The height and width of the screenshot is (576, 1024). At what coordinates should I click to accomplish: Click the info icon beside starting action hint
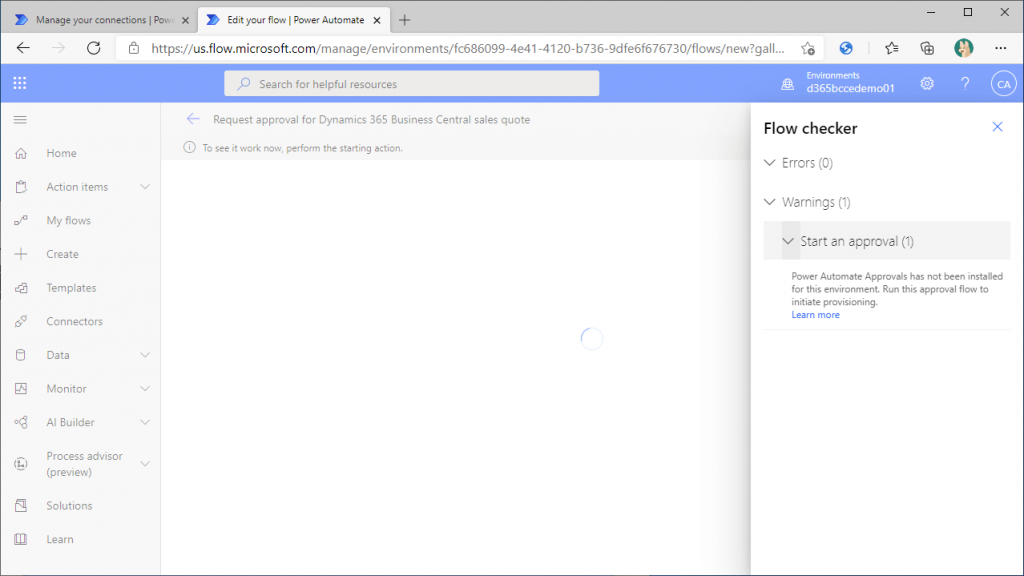[x=189, y=148]
